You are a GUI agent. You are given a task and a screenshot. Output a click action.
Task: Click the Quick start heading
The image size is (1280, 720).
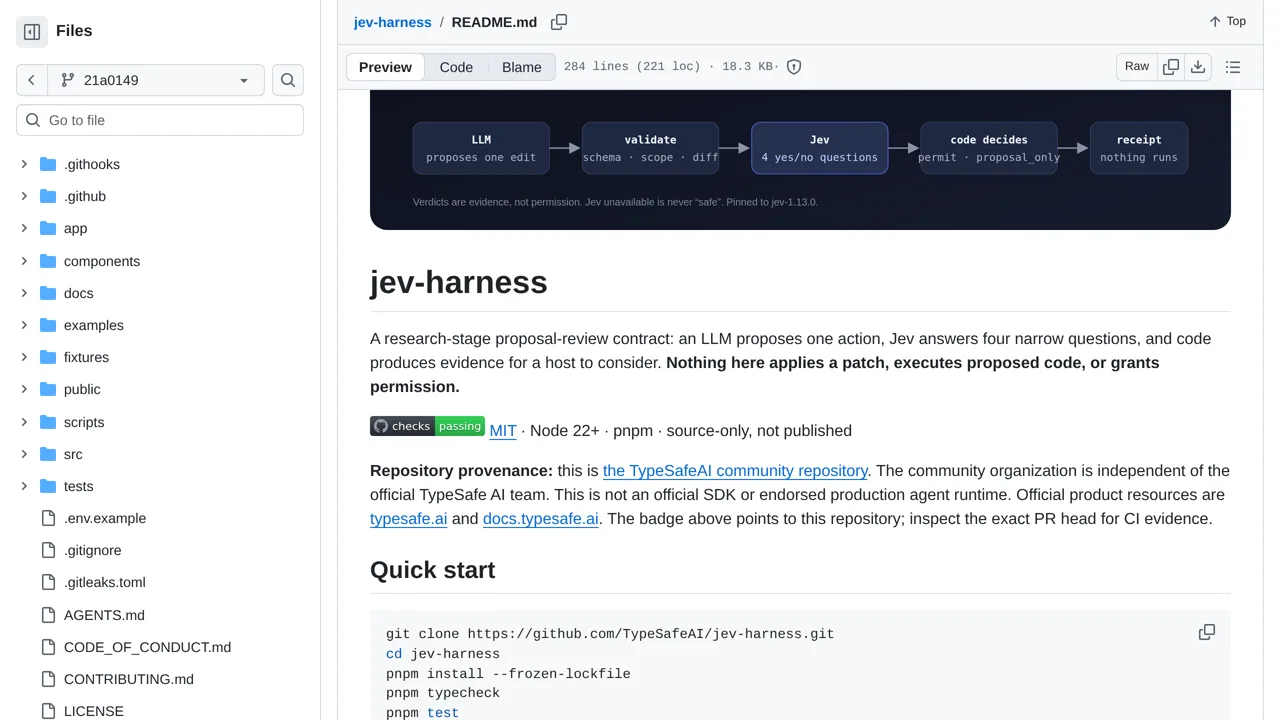pyautogui.click(x=432, y=570)
